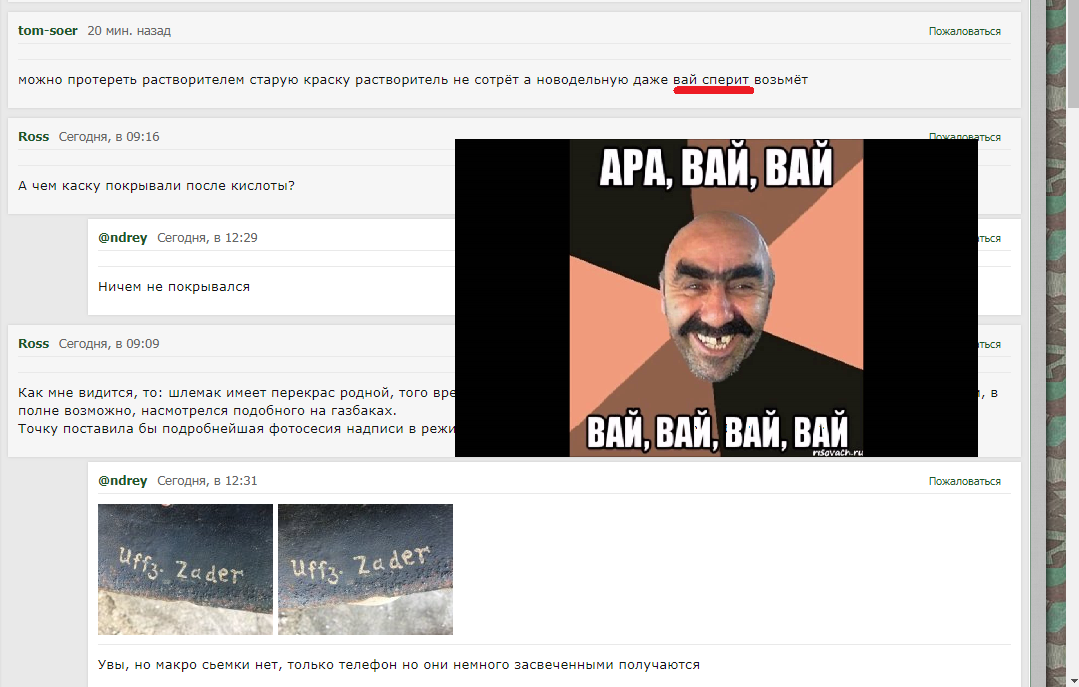
Task: Click the underlined words 'вай сперит'
Action: 711,80
